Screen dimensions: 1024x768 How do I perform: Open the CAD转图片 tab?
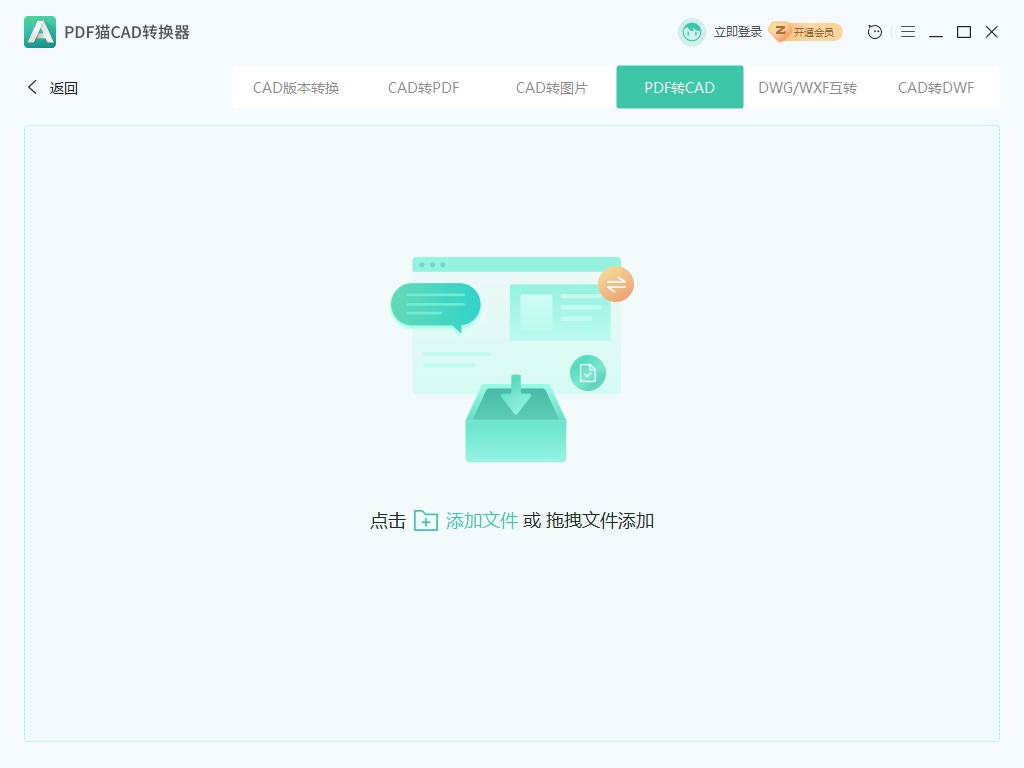click(x=551, y=87)
